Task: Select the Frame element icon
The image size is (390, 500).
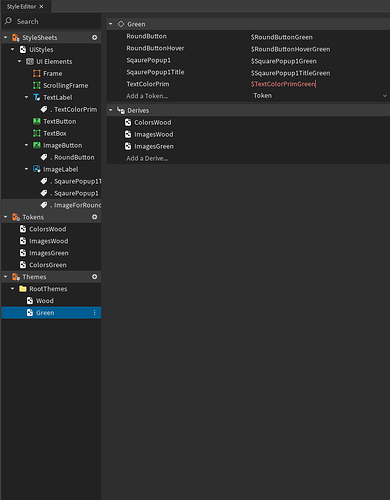Action: pyautogui.click(x=37, y=73)
